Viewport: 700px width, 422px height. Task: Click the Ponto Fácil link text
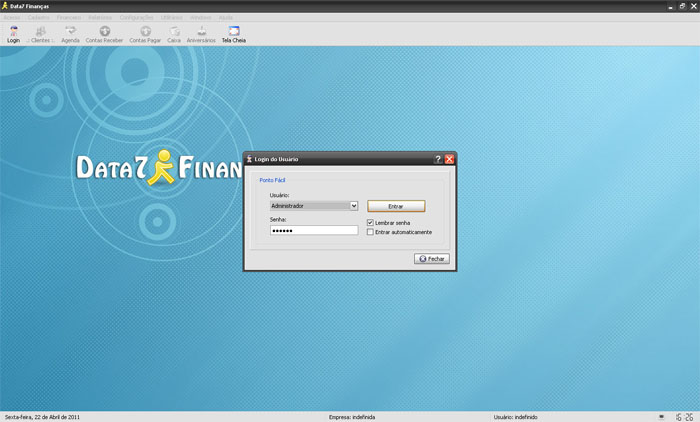click(272, 180)
